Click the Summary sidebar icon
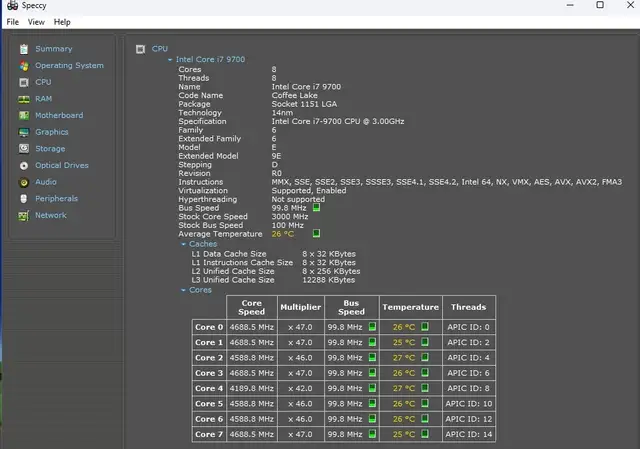640x449 pixels. pyautogui.click(x=24, y=49)
